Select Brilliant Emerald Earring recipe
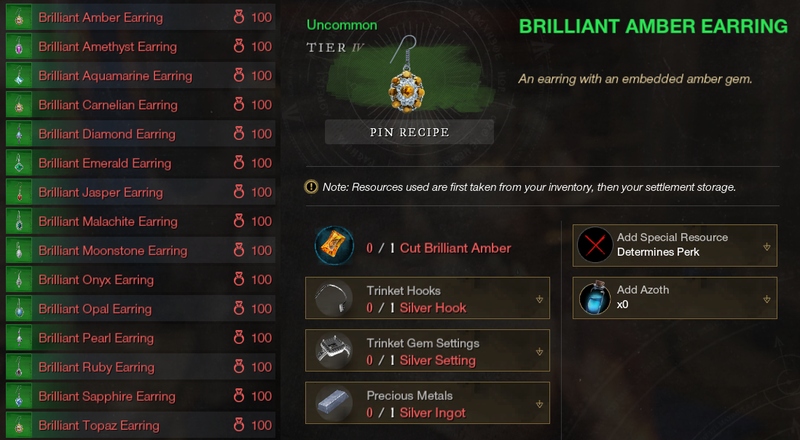 (141, 163)
